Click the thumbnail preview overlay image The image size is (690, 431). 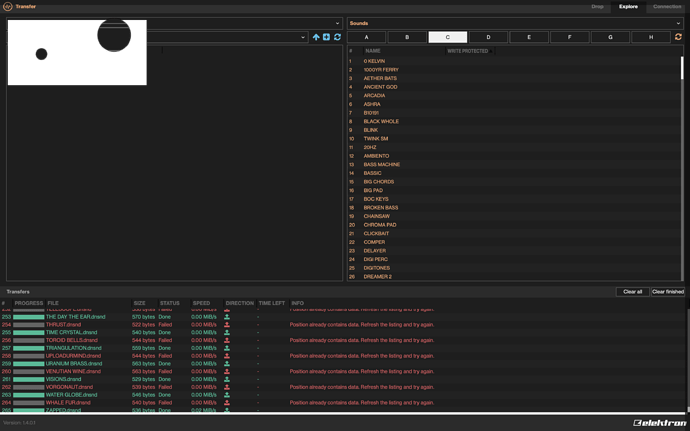pyautogui.click(x=77, y=52)
